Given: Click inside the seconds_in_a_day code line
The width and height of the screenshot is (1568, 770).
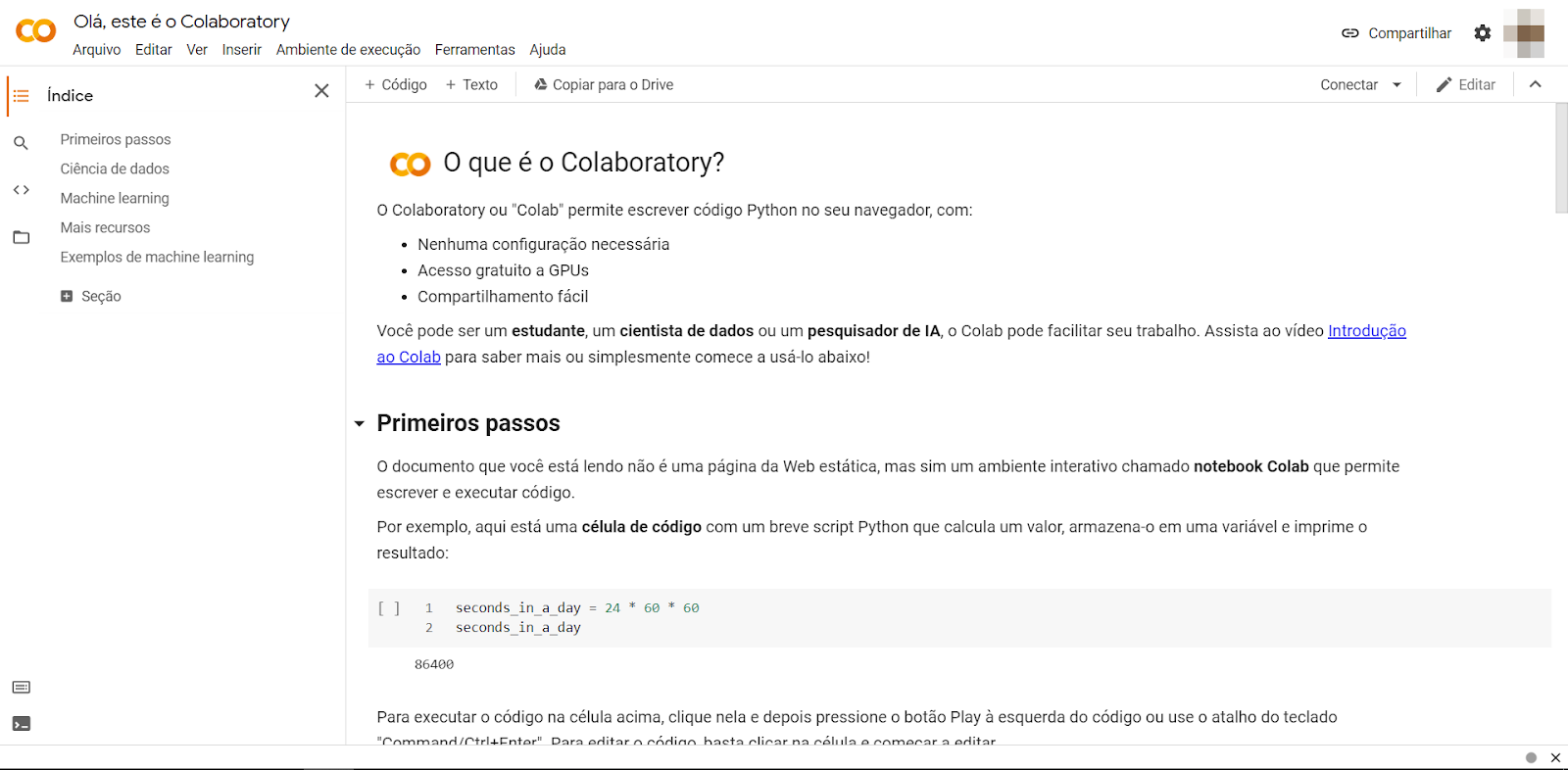Looking at the screenshot, I should tap(577, 608).
